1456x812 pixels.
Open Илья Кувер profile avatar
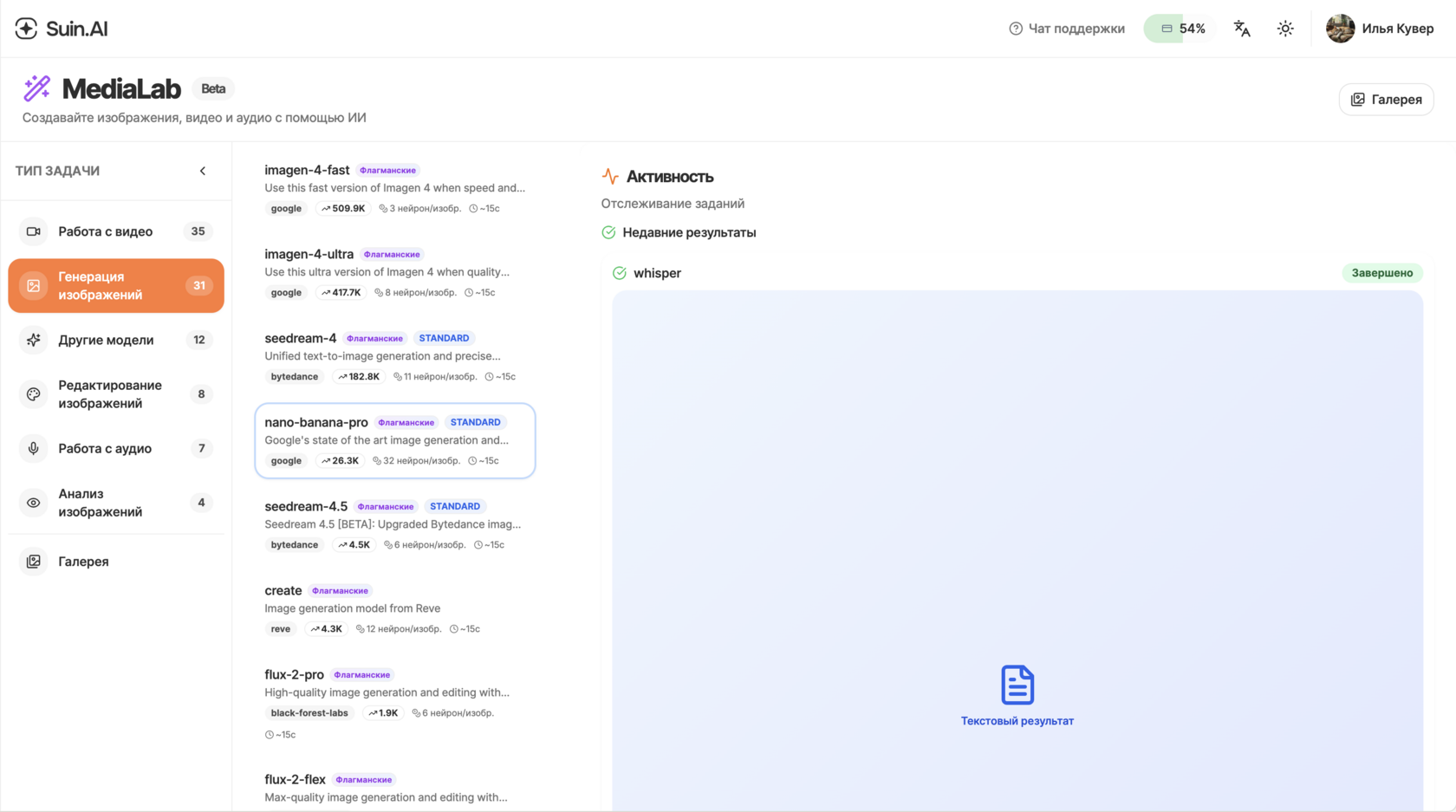(1340, 29)
